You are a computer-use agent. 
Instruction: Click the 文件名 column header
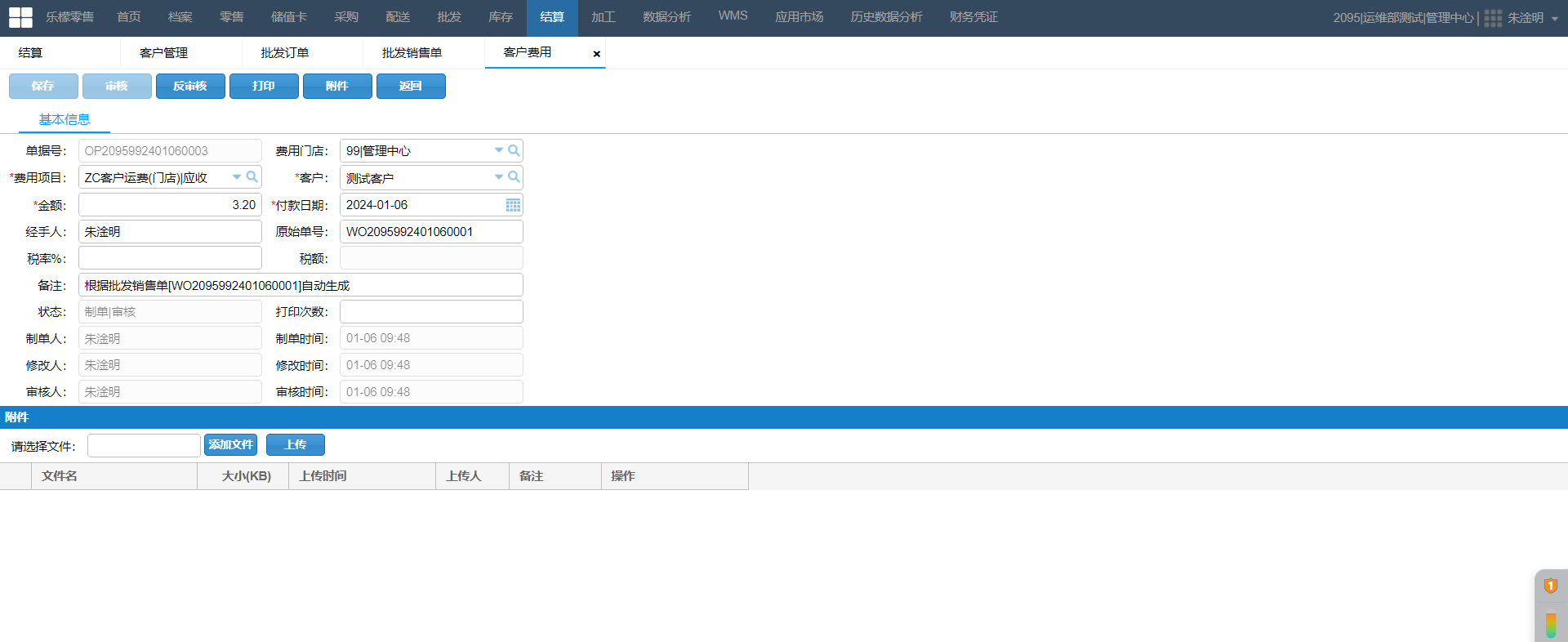click(114, 476)
